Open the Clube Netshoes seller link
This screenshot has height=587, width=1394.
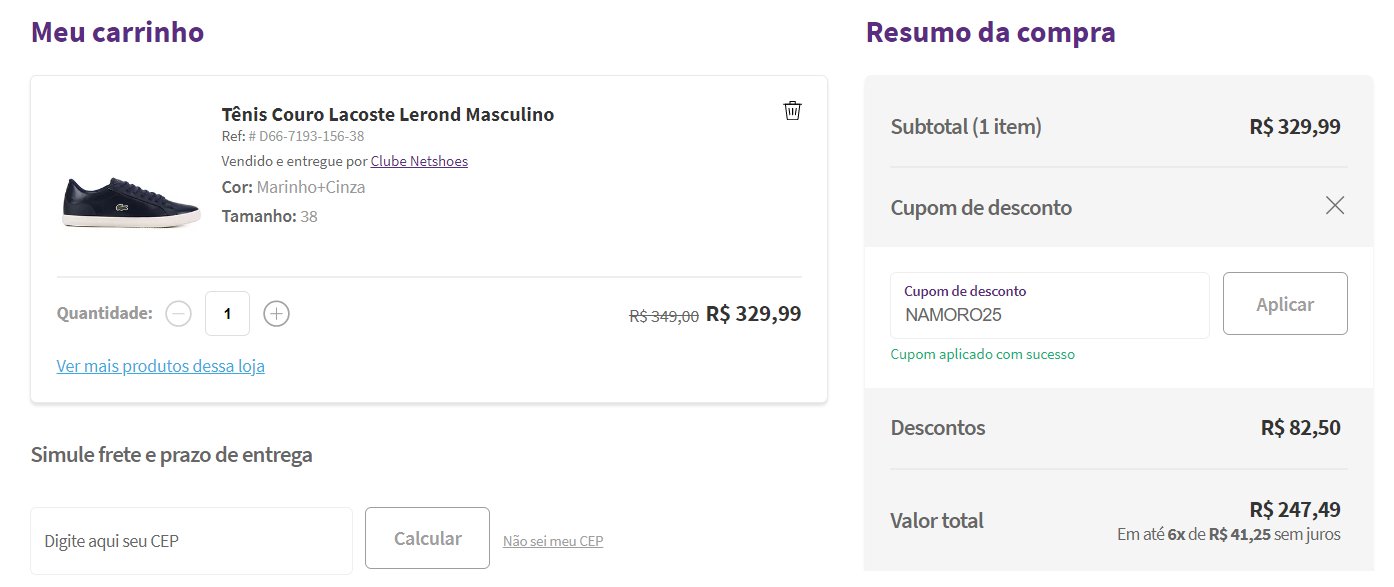[419, 161]
